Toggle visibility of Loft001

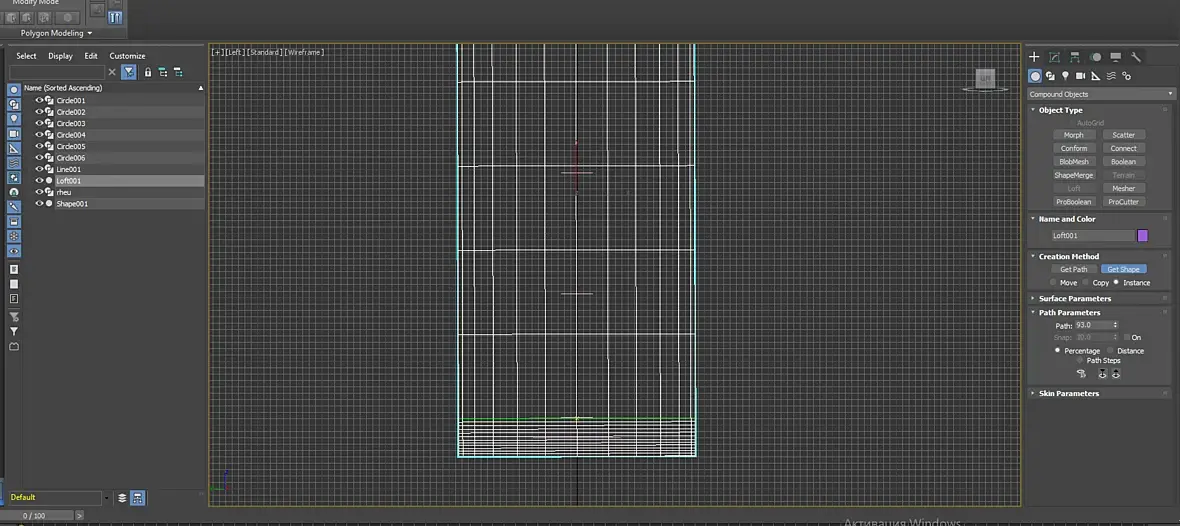click(39, 181)
